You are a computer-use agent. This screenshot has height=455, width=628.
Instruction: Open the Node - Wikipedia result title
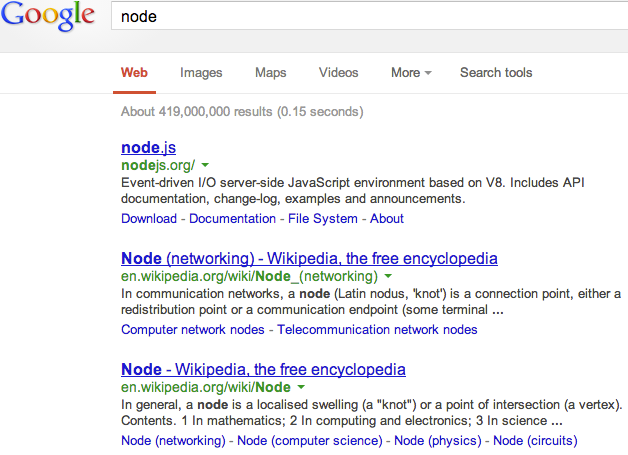pos(263,369)
